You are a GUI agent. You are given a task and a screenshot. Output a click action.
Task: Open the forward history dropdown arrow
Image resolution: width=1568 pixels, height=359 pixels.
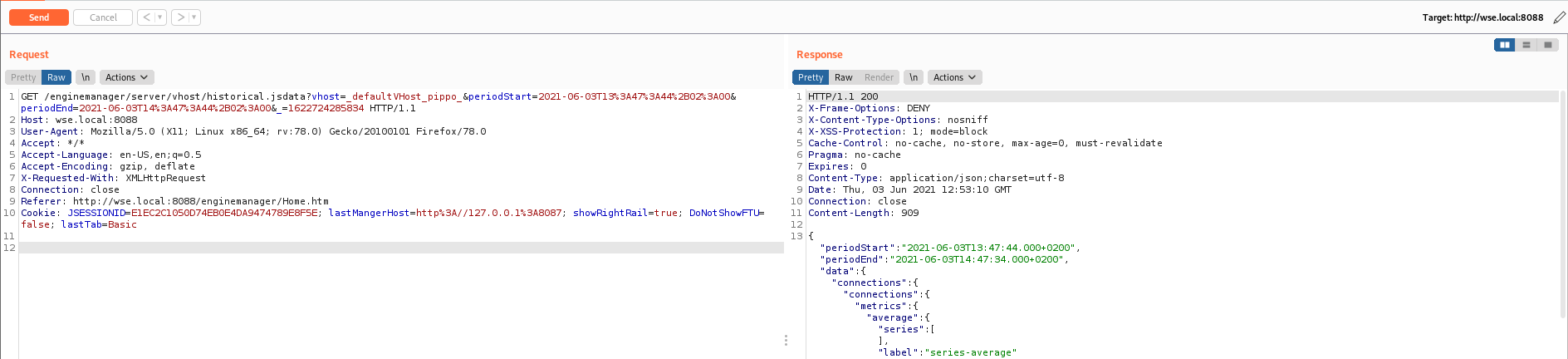[194, 17]
